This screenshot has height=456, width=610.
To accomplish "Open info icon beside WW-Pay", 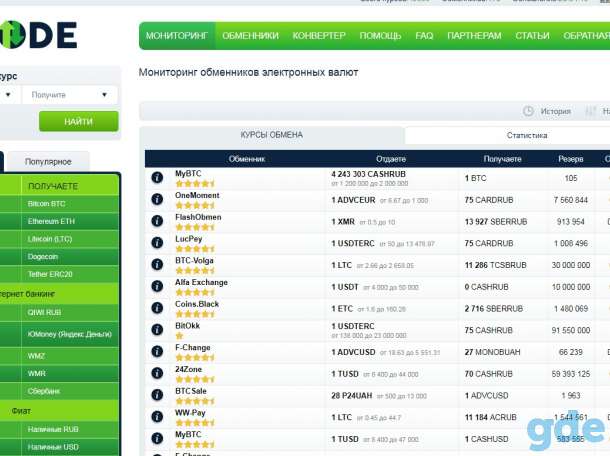I will pyautogui.click(x=157, y=417).
